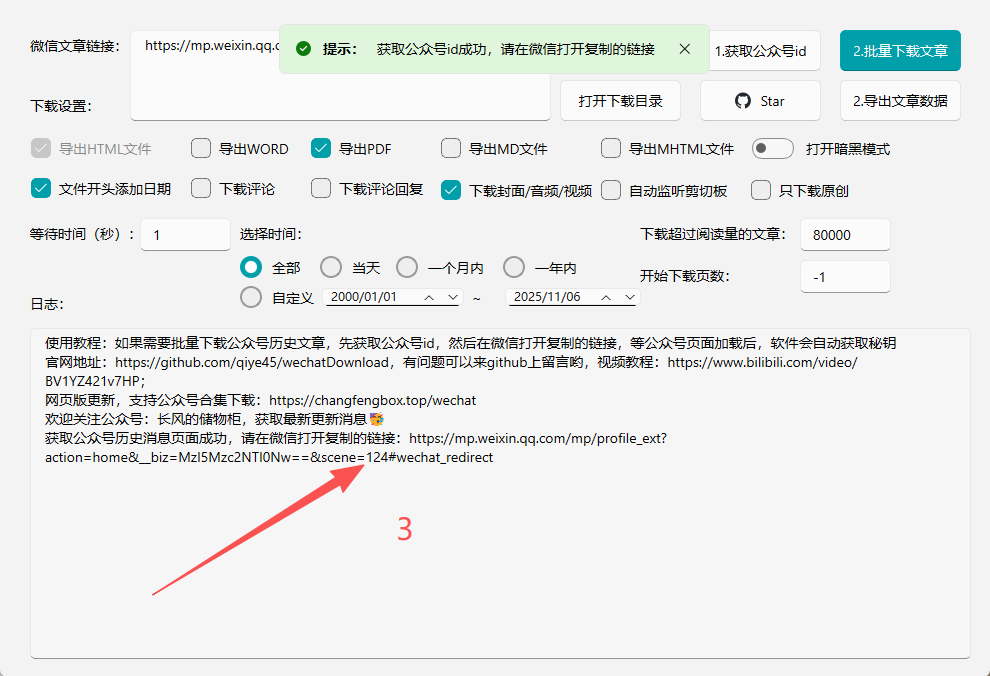Dismiss the 提示 notification with the X
The image size is (990, 676).
coord(684,47)
